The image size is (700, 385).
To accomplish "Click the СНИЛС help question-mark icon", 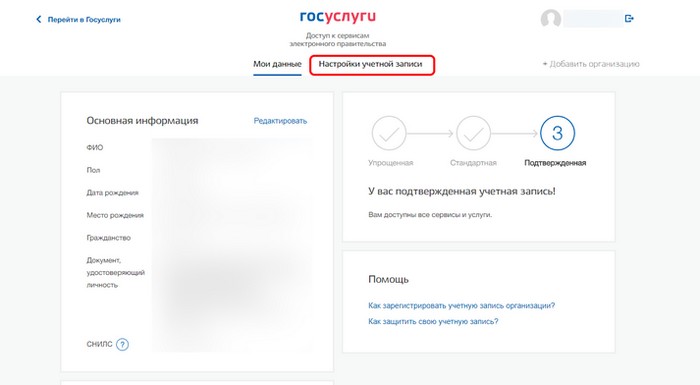I will point(122,344).
